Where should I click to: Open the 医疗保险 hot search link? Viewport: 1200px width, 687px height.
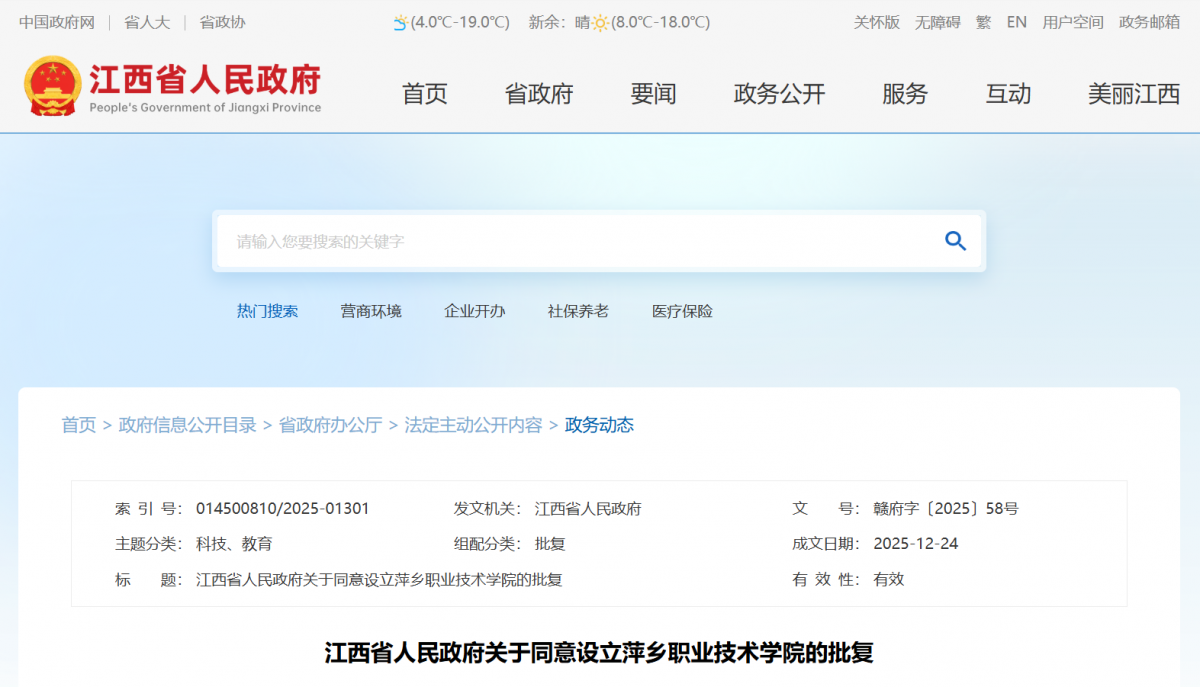tap(682, 311)
